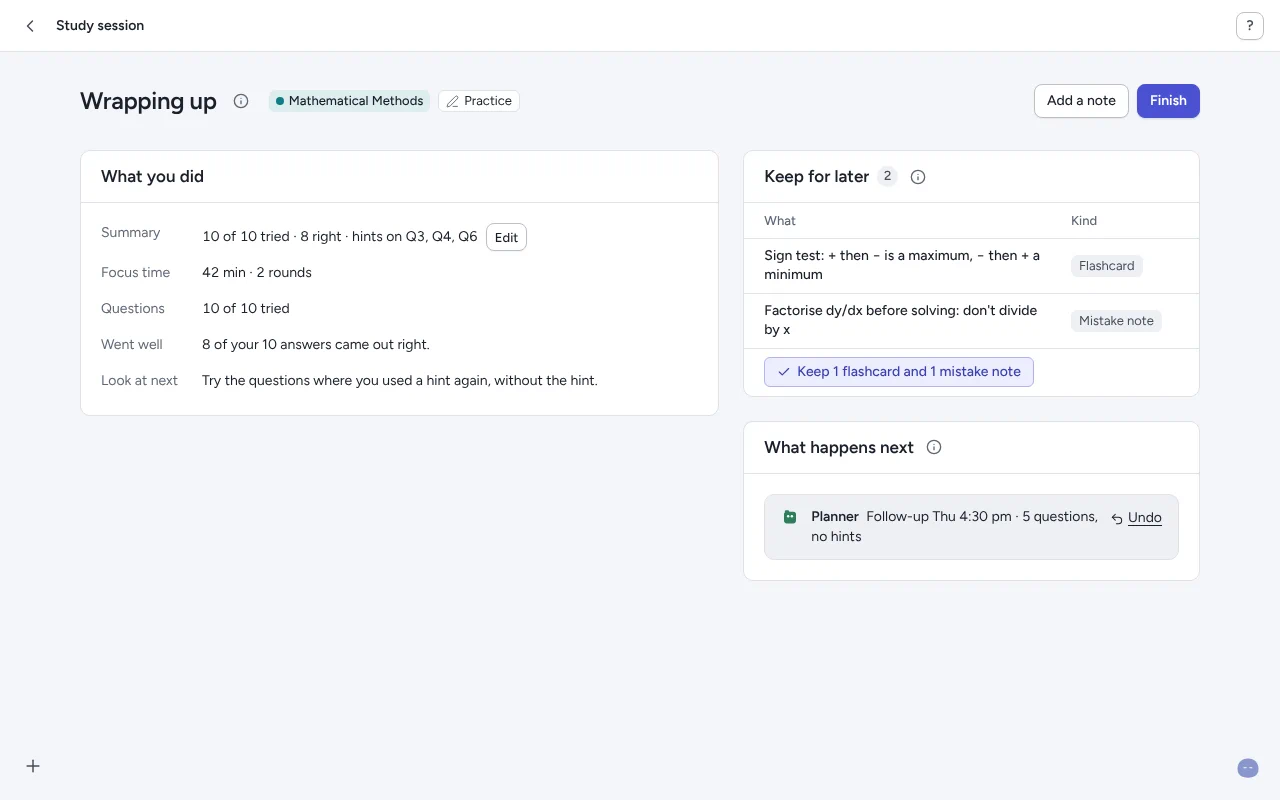Screen dimensions: 1280x800
Task: Show info icon beside Keep for later
Action: coord(918,177)
